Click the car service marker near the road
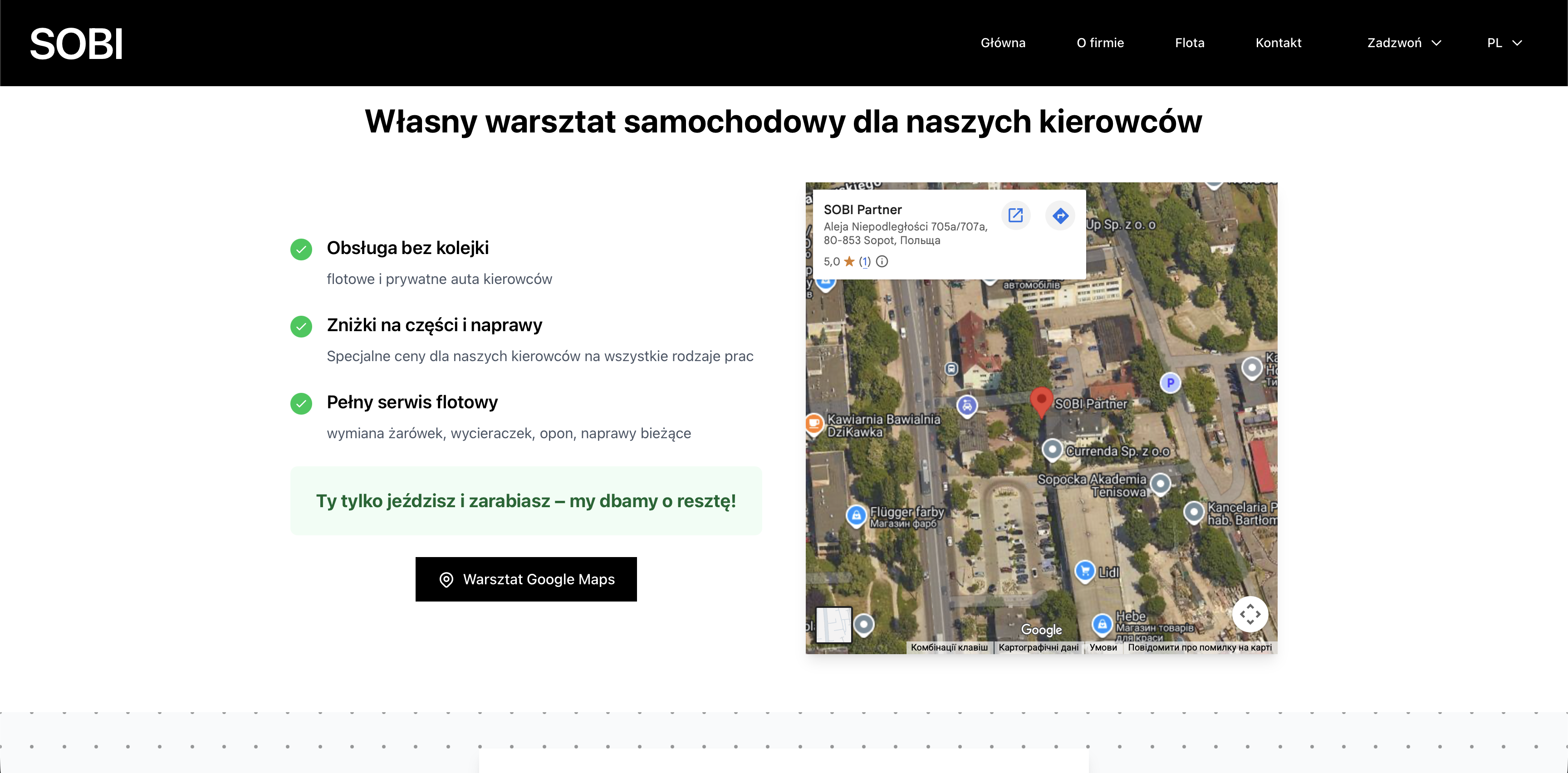Image resolution: width=1568 pixels, height=773 pixels. 966,406
